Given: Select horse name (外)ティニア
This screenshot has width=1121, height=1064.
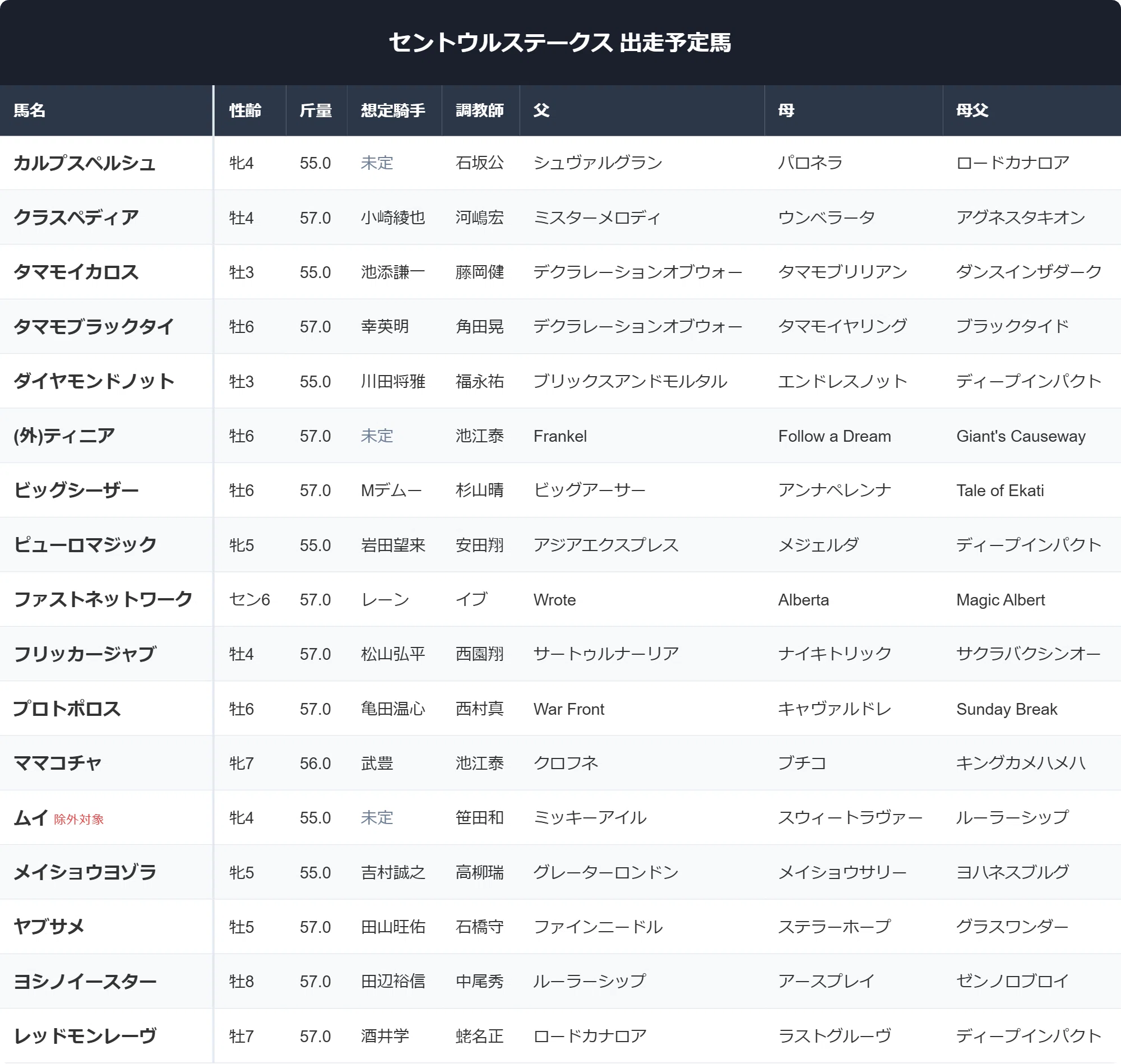Looking at the screenshot, I should pyautogui.click(x=64, y=436).
